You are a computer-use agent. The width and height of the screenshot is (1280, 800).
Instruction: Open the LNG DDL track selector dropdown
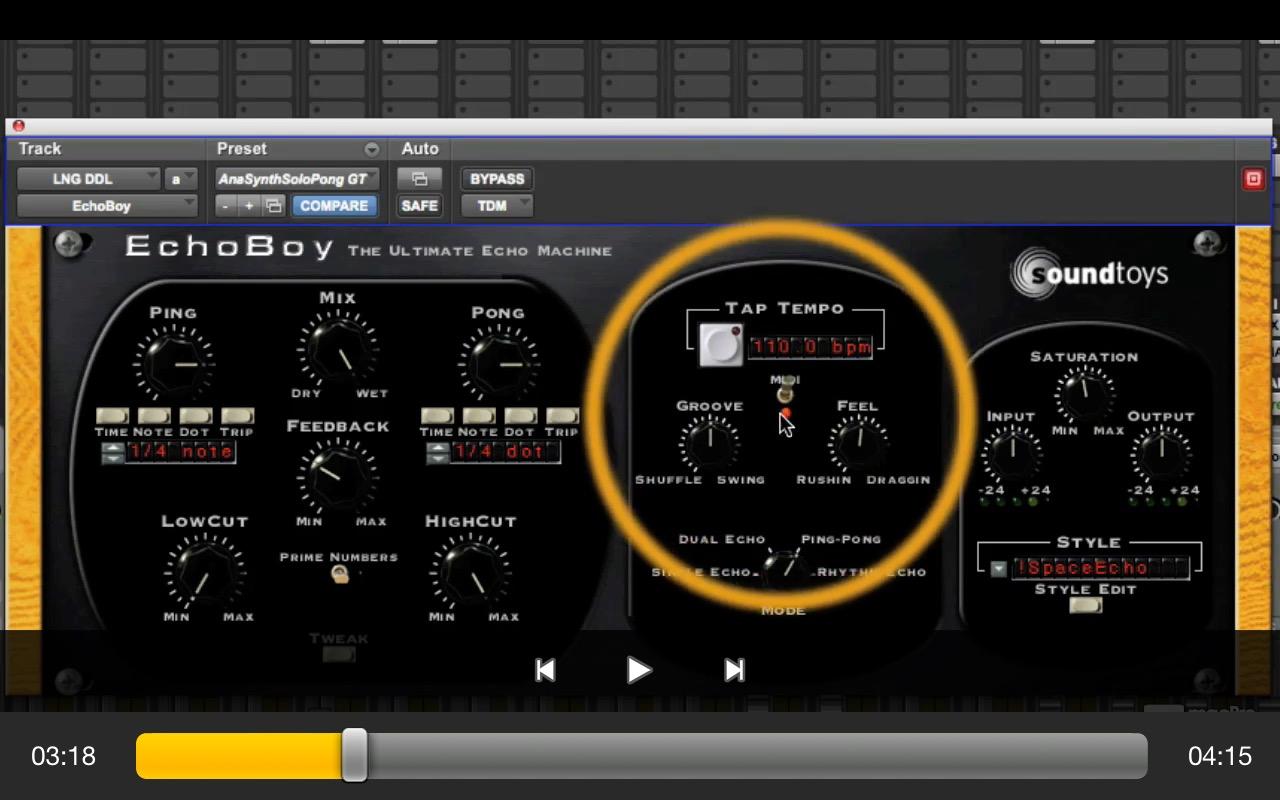[x=89, y=179]
